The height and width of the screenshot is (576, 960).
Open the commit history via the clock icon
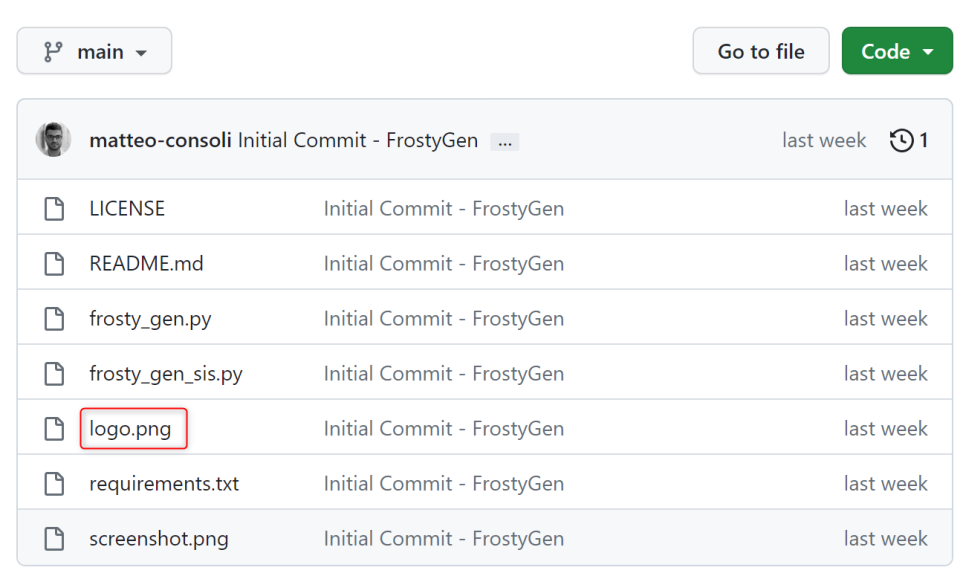[x=903, y=140]
